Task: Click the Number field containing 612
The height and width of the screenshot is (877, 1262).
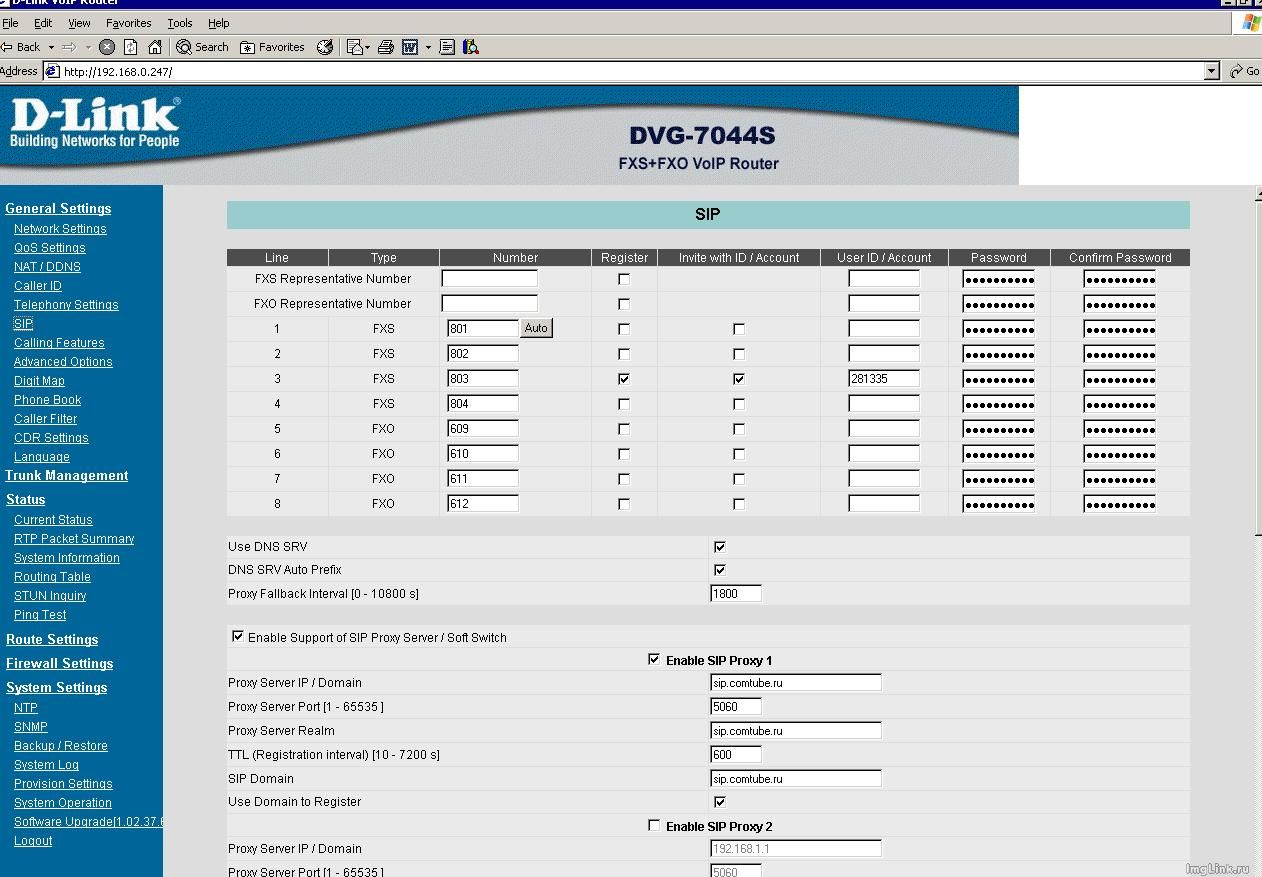Action: pos(483,504)
